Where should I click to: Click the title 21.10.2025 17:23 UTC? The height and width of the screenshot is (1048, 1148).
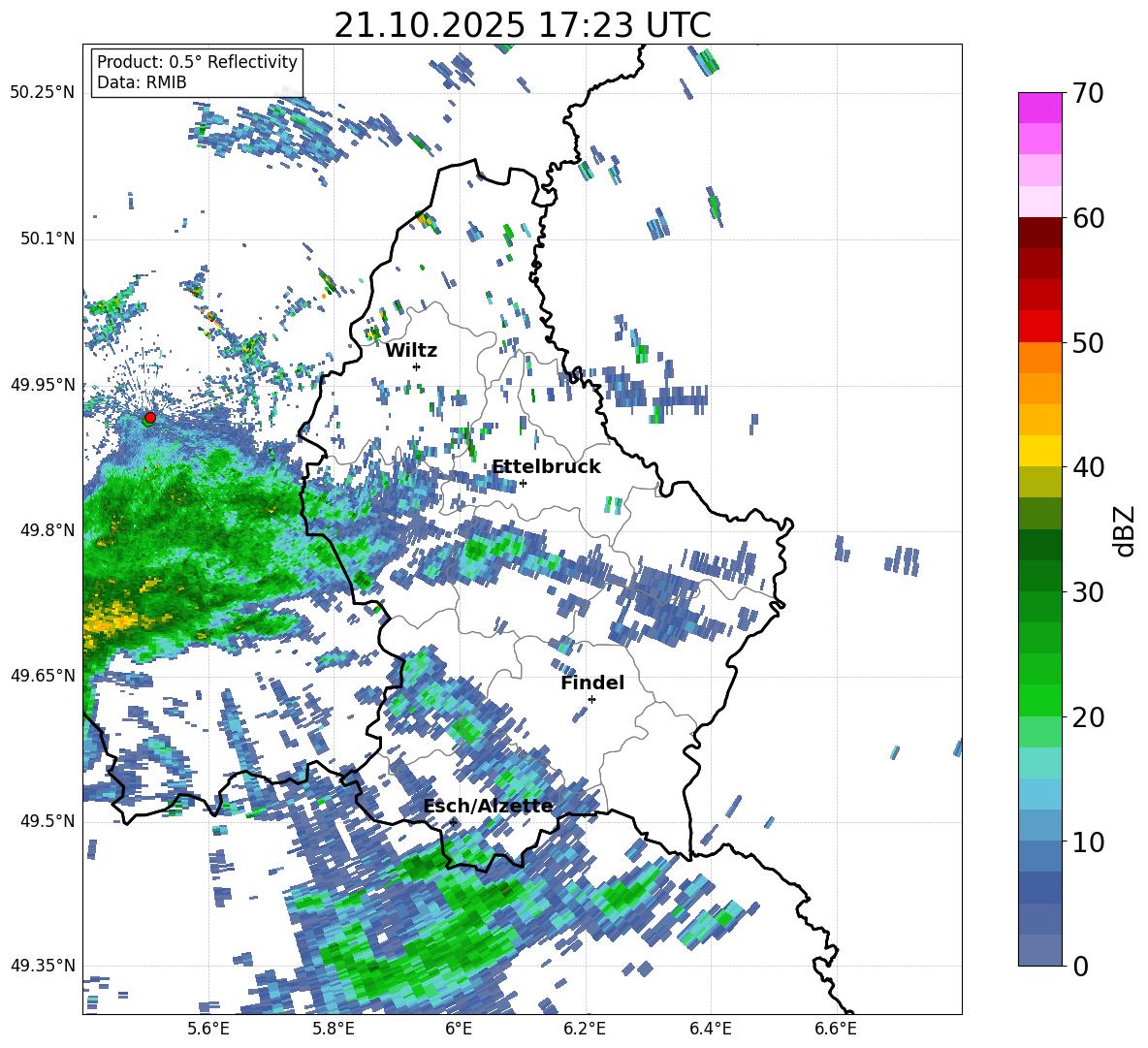coord(523,25)
